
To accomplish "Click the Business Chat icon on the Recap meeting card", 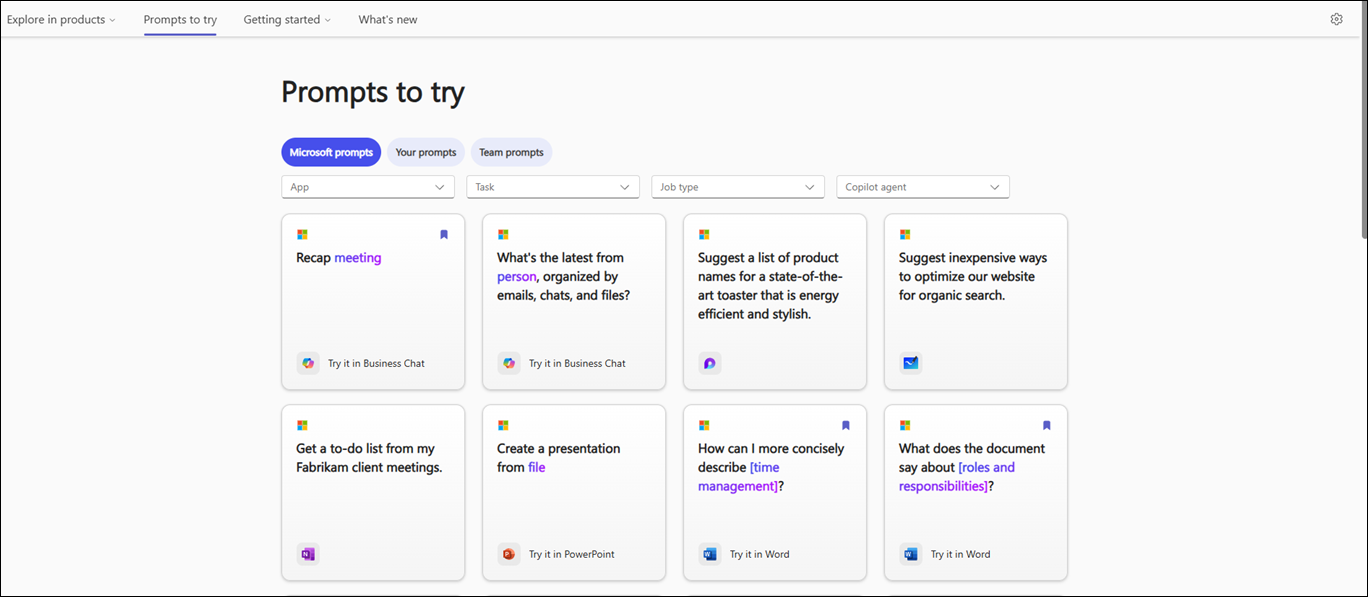I will (307, 363).
